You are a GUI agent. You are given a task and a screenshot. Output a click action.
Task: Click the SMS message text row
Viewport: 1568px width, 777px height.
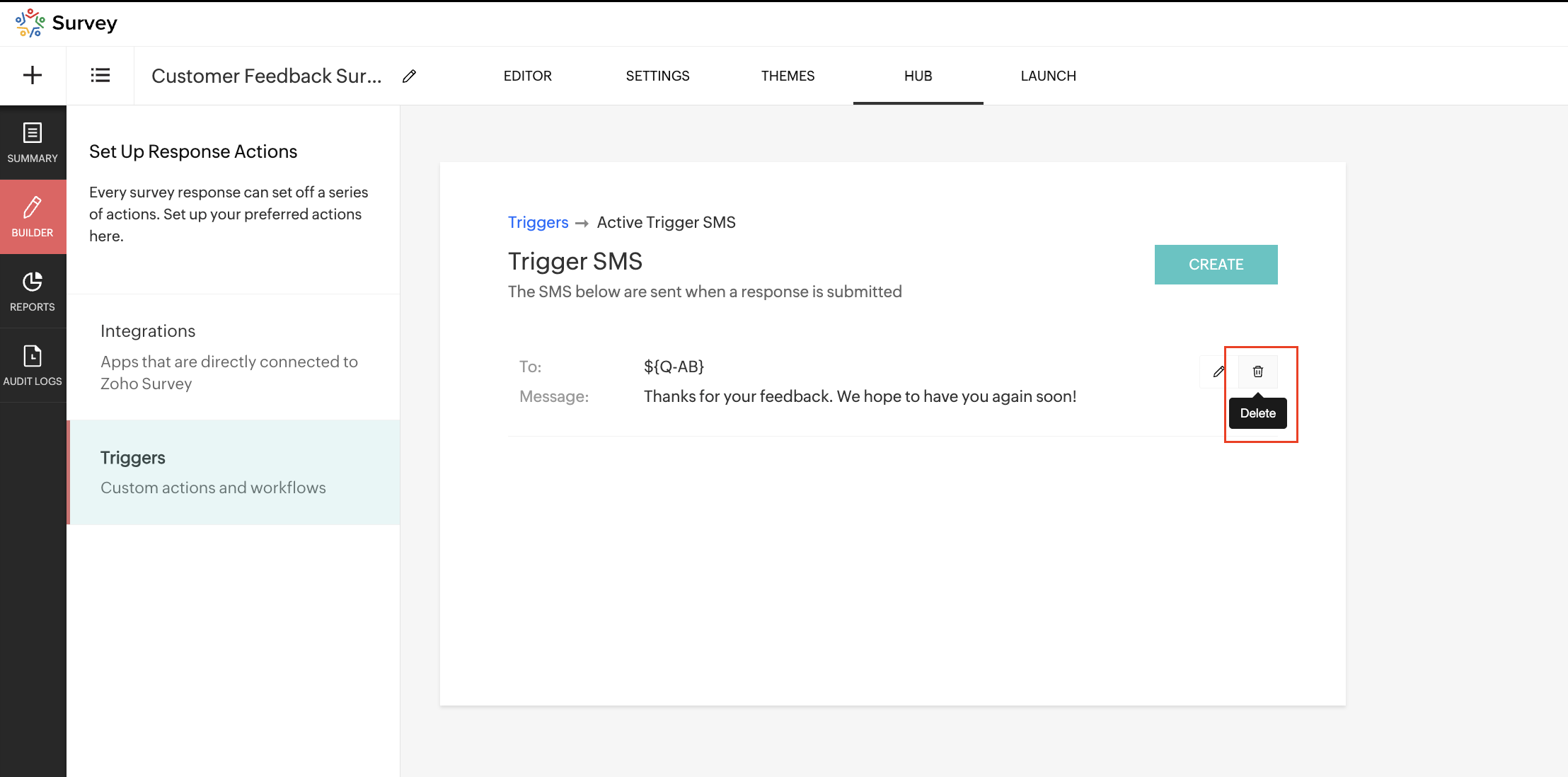coord(859,396)
